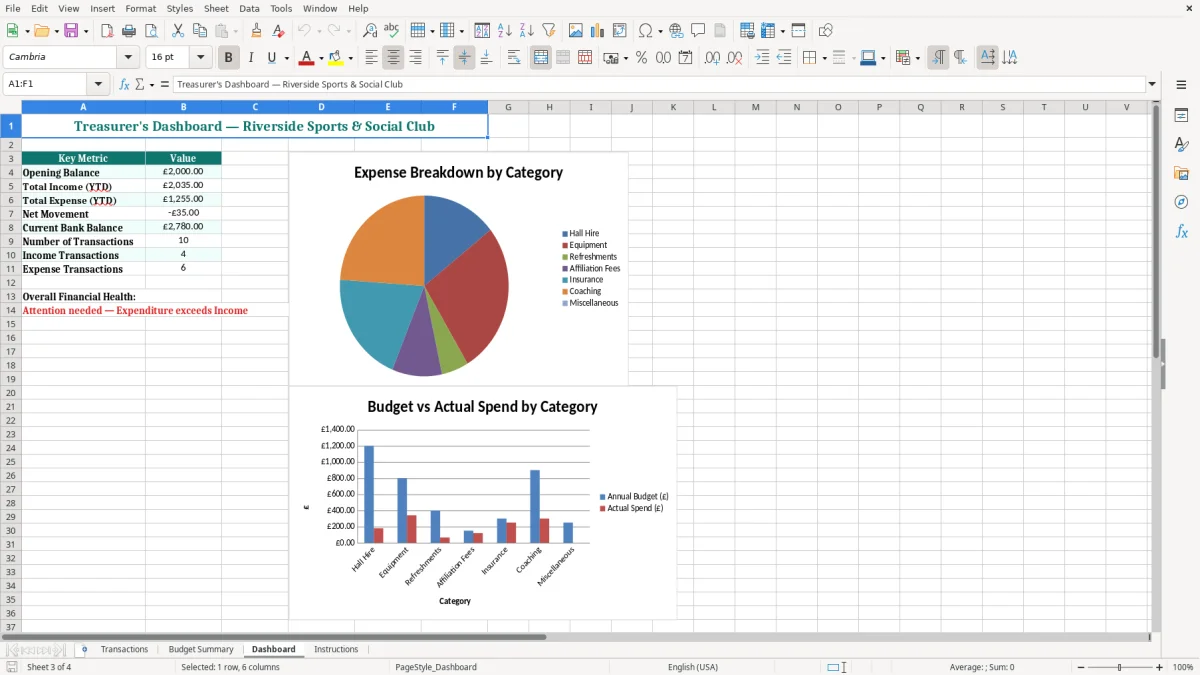
Task: Click the Clear Direct Formatting icon
Action: [278, 31]
